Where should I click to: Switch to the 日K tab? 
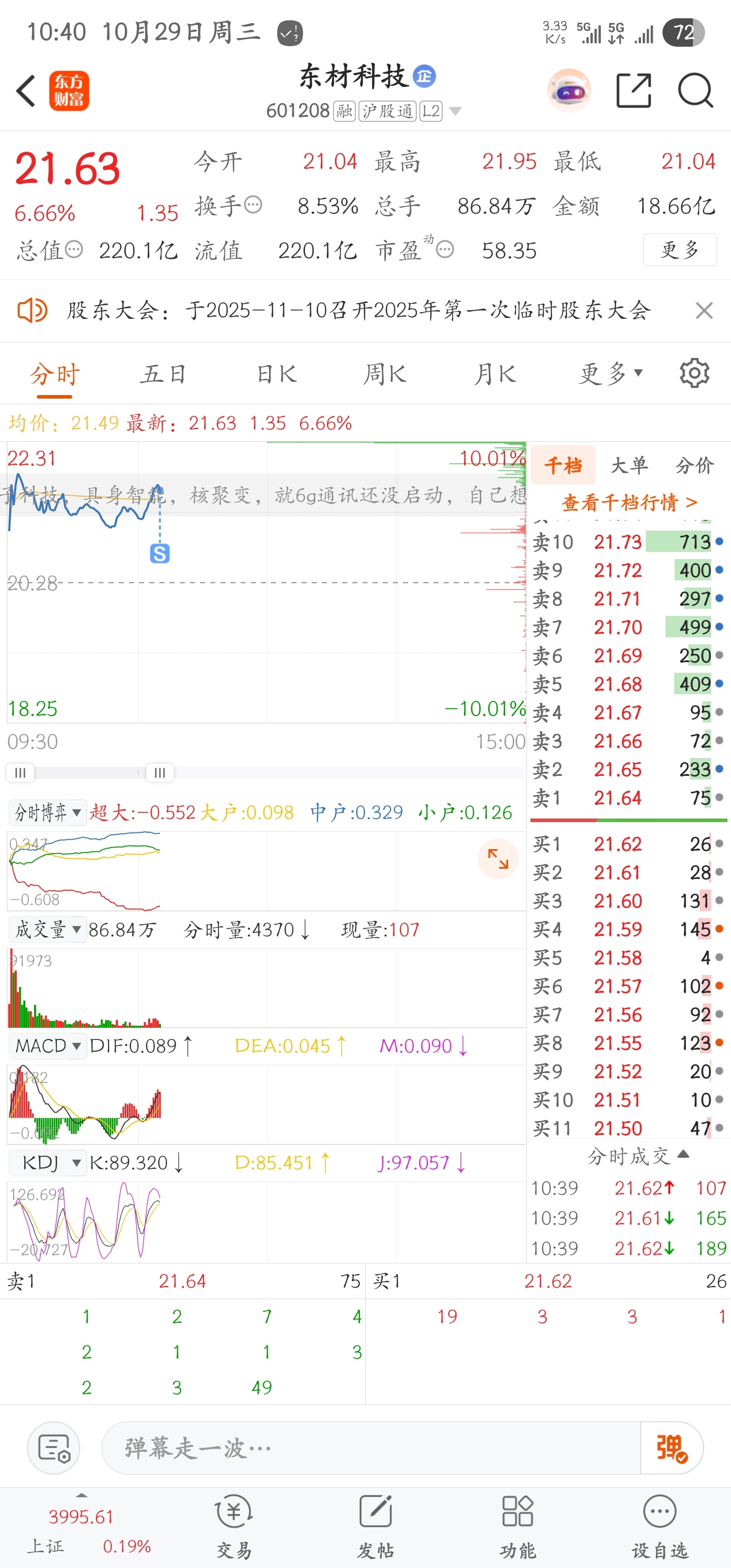(277, 374)
